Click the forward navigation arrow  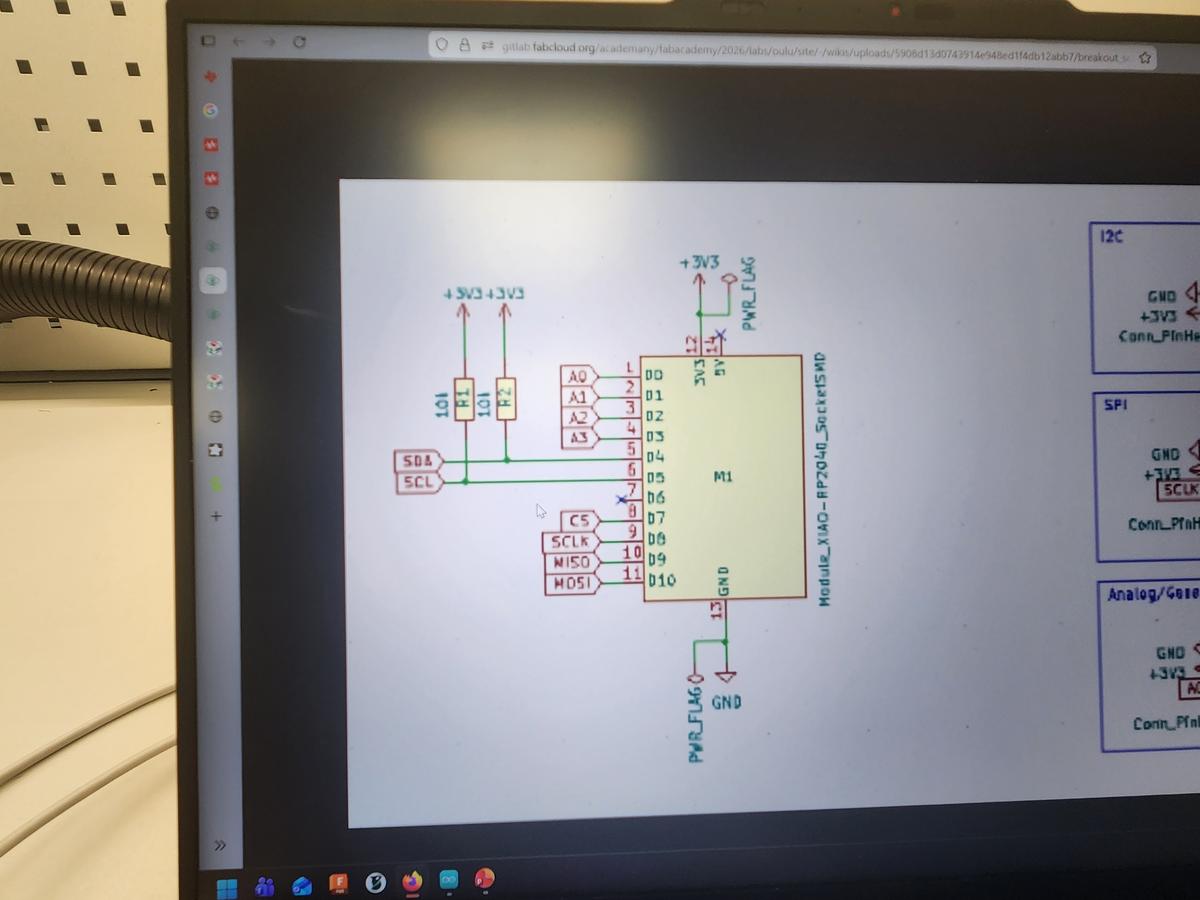pos(268,42)
